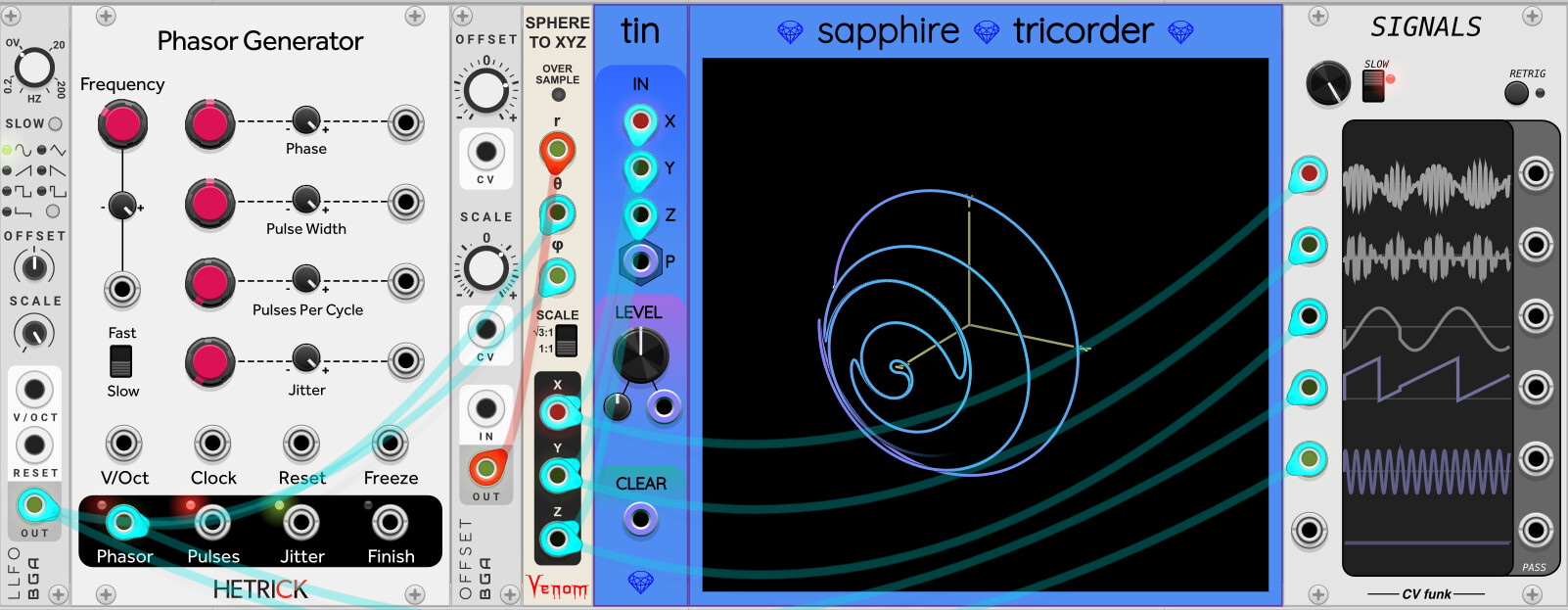Click the top SIGNALS pass output jack
Screen dimensions: 1568x610
(x=1536, y=173)
